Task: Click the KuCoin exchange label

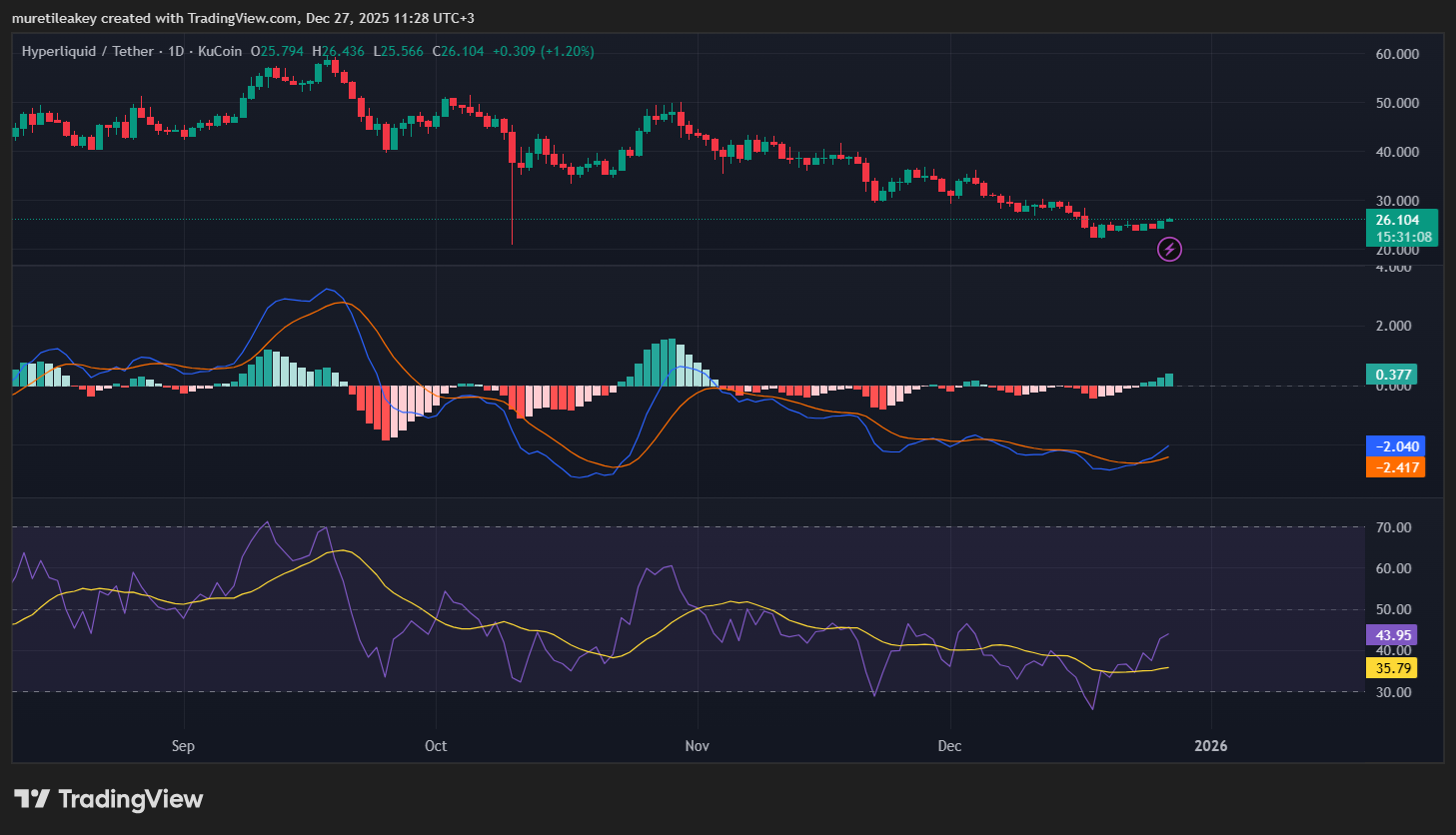Action: click(x=220, y=51)
